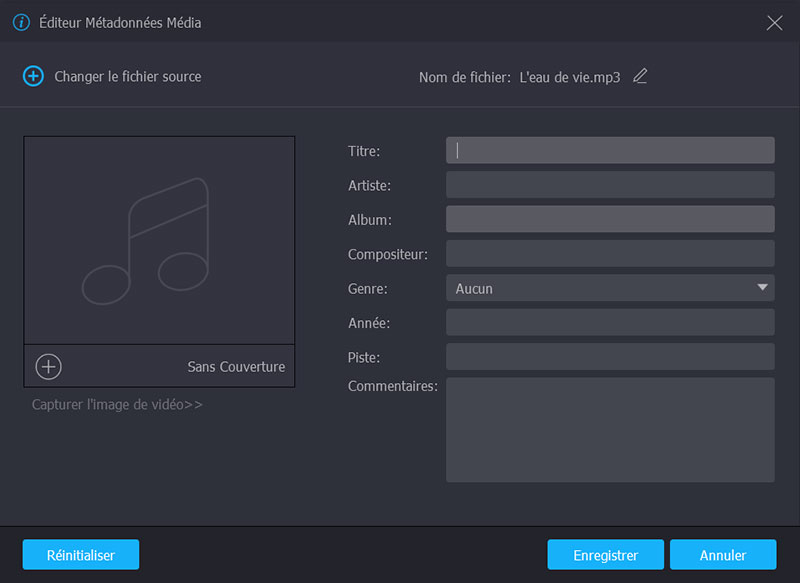Save the metadata with the Enregistrer button
Image resolution: width=800 pixels, height=583 pixels.
[x=606, y=555]
